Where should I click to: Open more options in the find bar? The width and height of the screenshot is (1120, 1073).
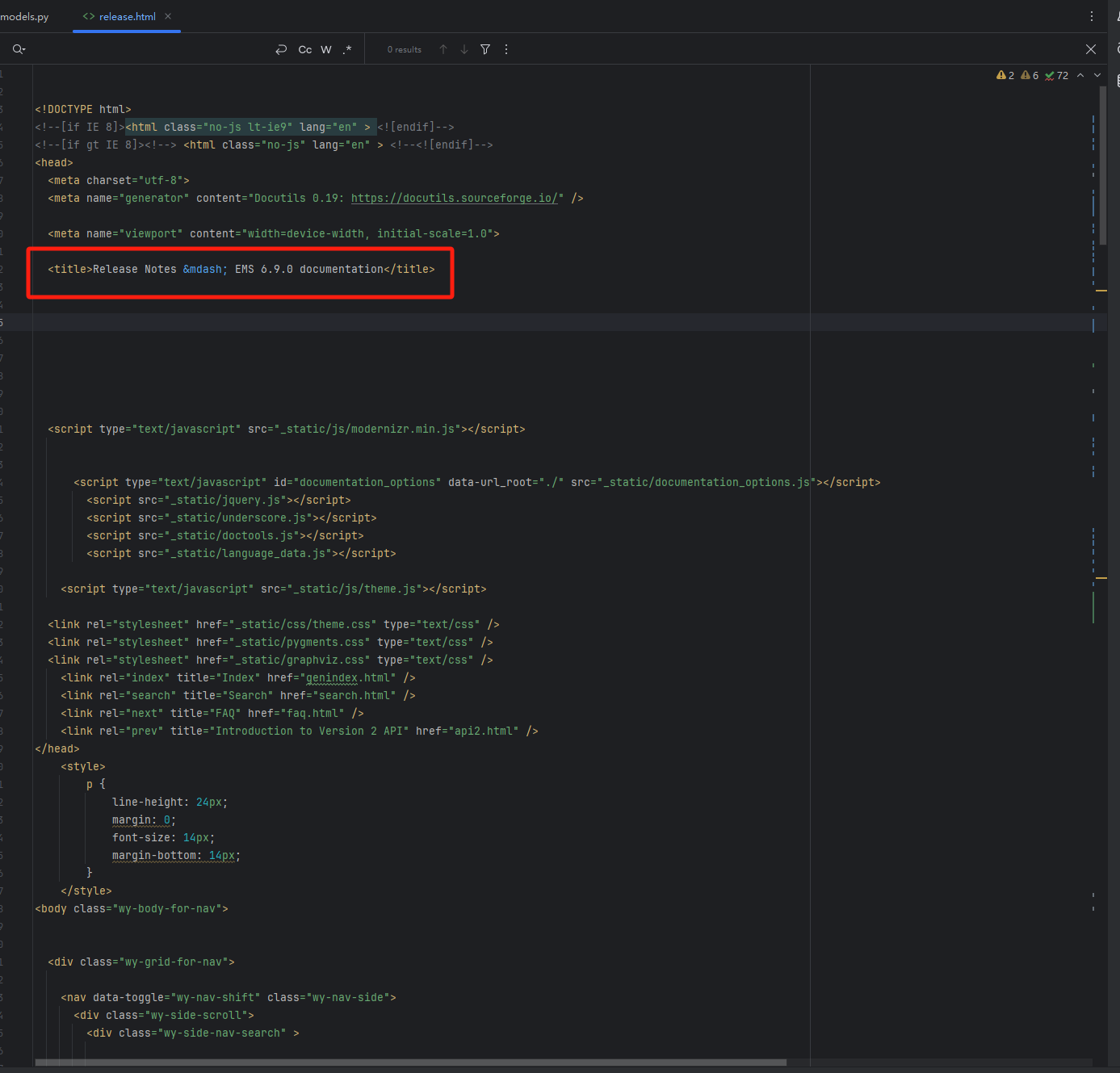506,49
